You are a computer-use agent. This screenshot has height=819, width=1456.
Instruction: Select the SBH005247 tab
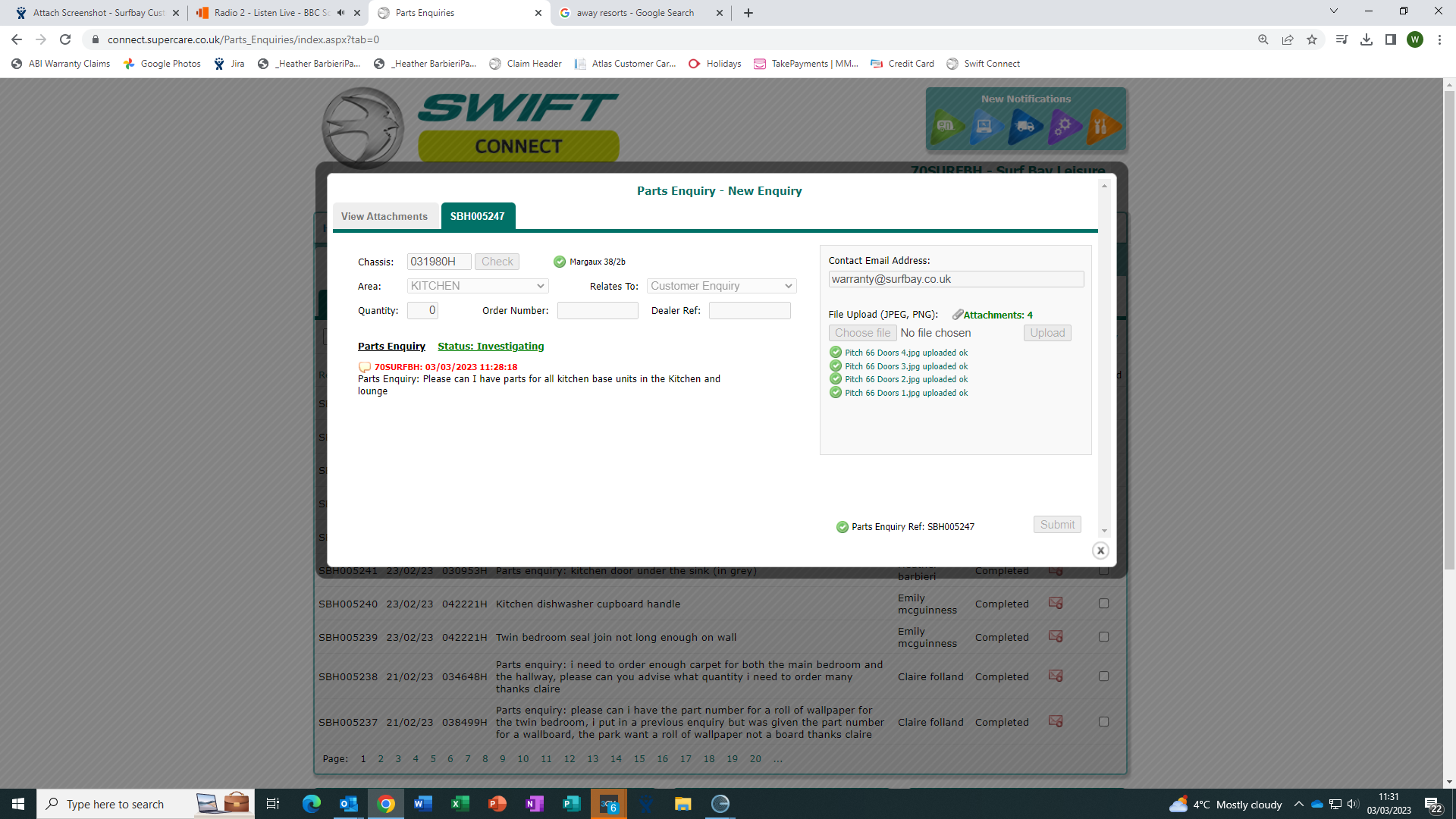tap(477, 217)
